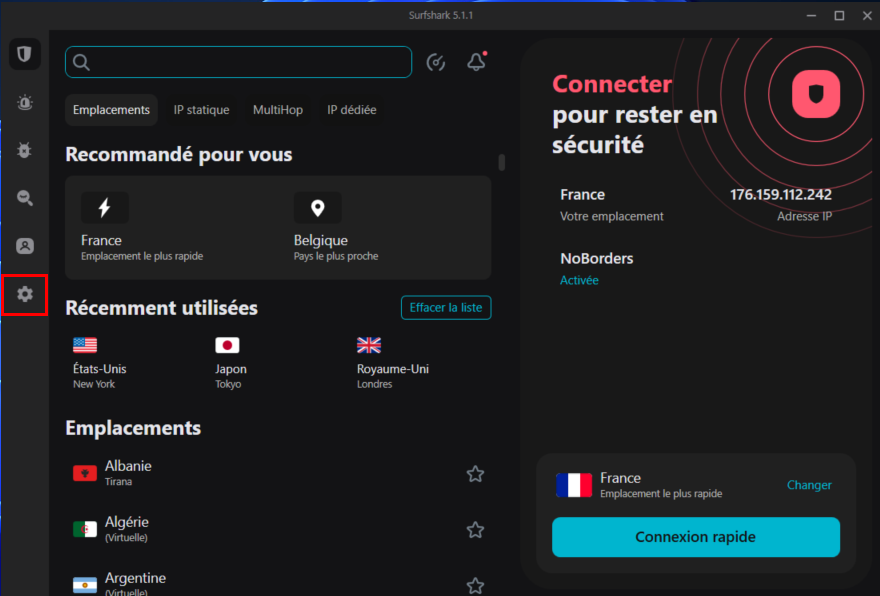Switch to IP dédiée tab
Viewport: 880px width, 596px height.
[x=352, y=110]
